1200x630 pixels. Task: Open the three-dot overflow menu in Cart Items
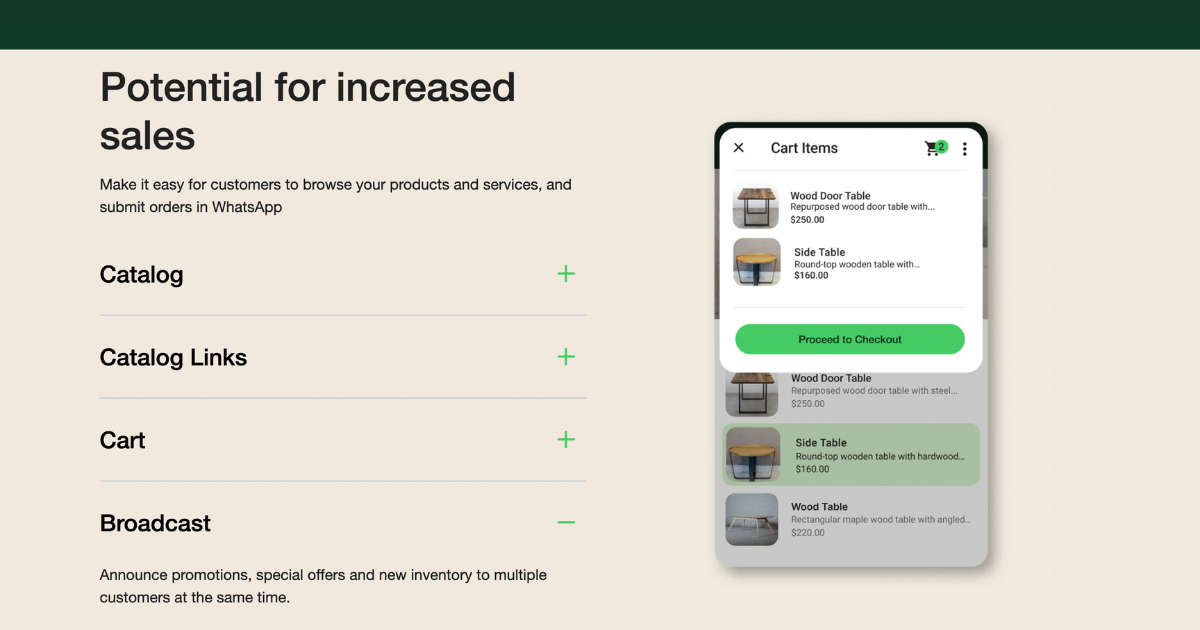click(965, 149)
